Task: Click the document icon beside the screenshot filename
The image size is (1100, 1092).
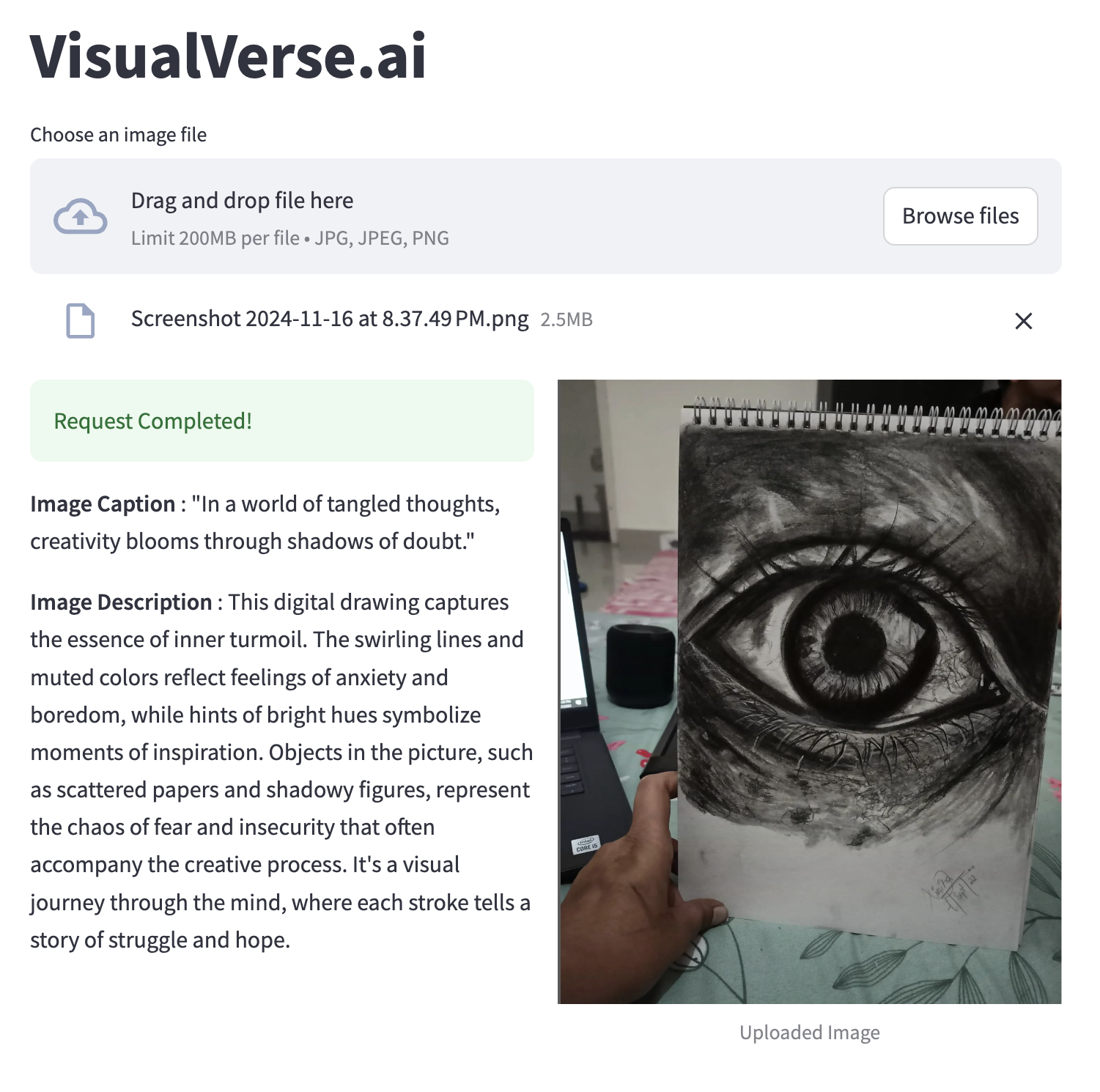Action: pos(81,320)
